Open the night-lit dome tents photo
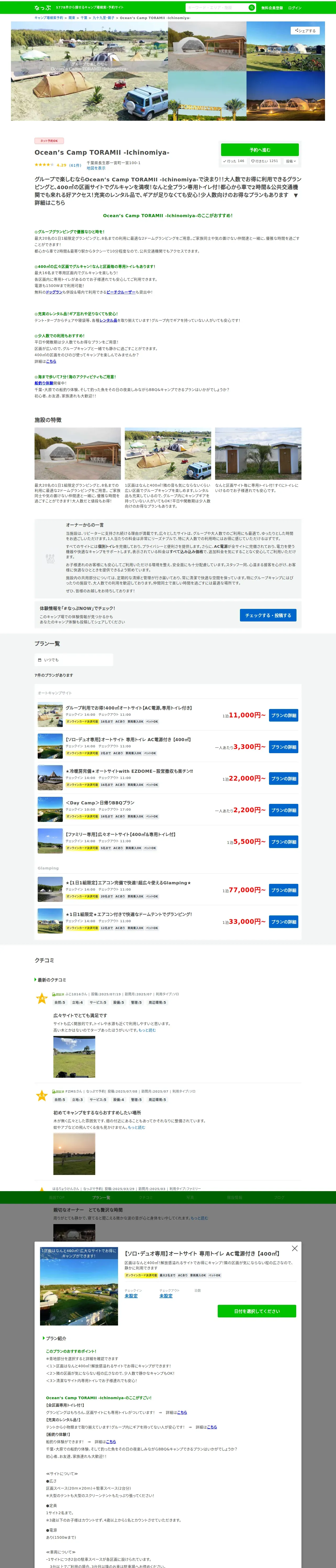This screenshot has width=336, height=1568. 285,96
